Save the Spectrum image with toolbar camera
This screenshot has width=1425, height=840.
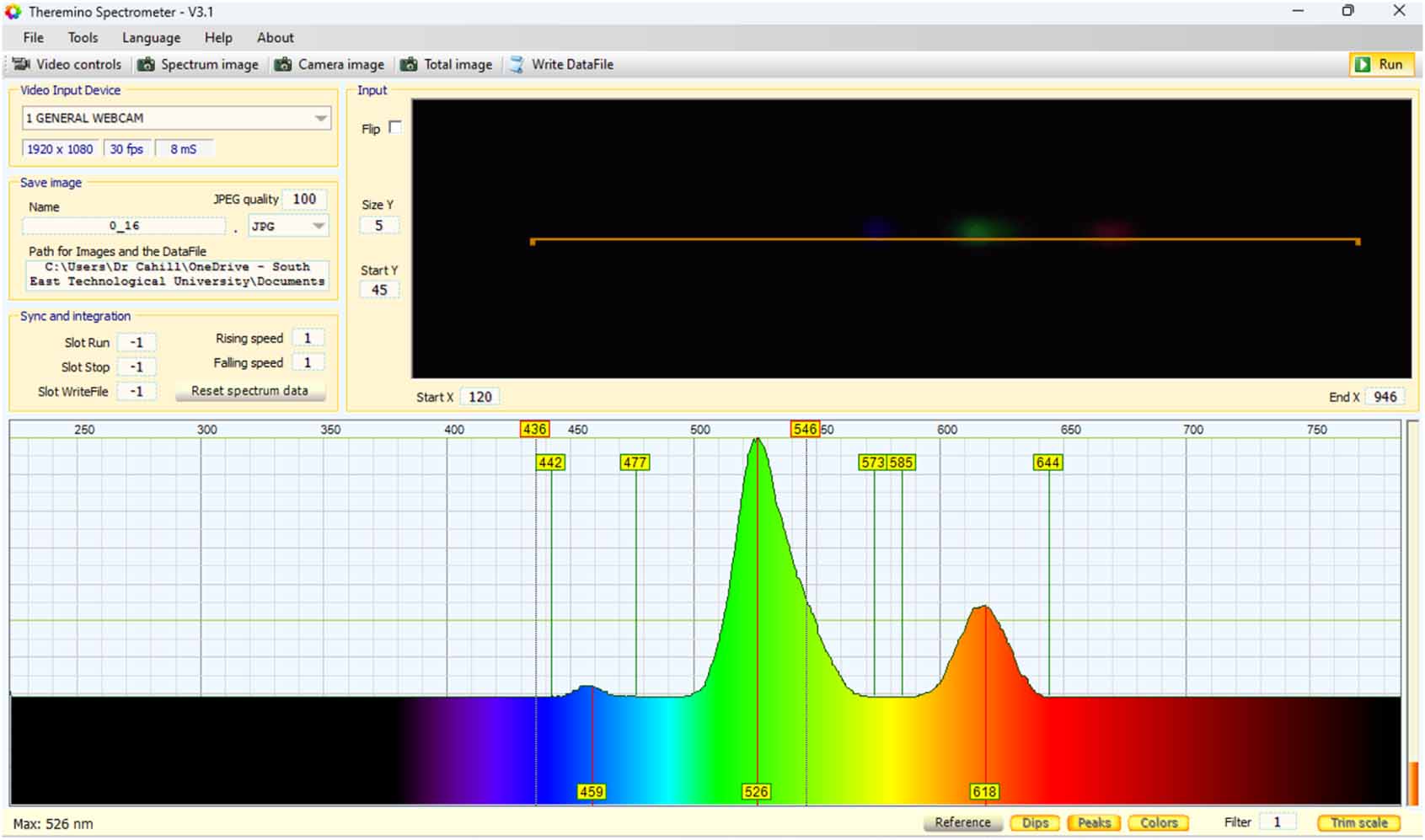click(x=198, y=64)
